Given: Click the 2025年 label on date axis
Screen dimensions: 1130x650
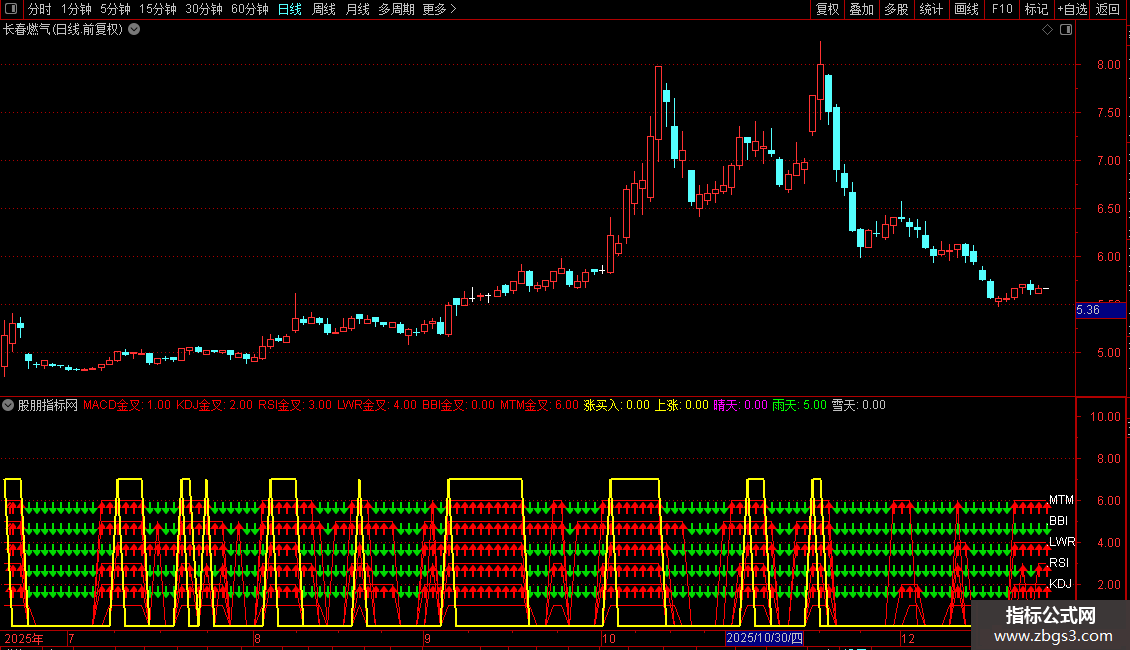Looking at the screenshot, I should click(x=24, y=638).
